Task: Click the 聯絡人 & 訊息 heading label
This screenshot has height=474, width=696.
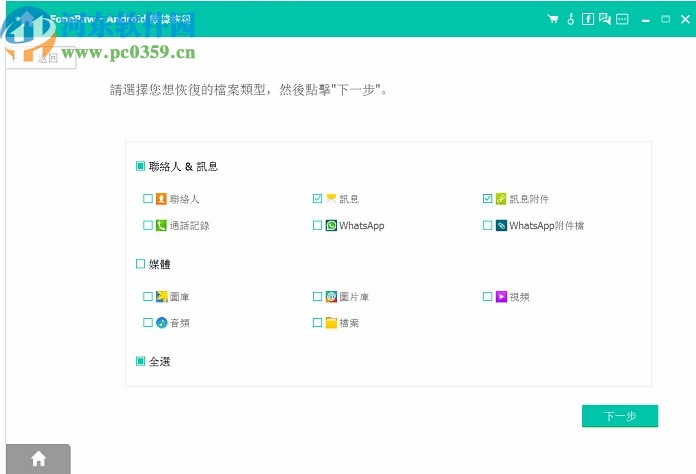Action: click(183, 166)
